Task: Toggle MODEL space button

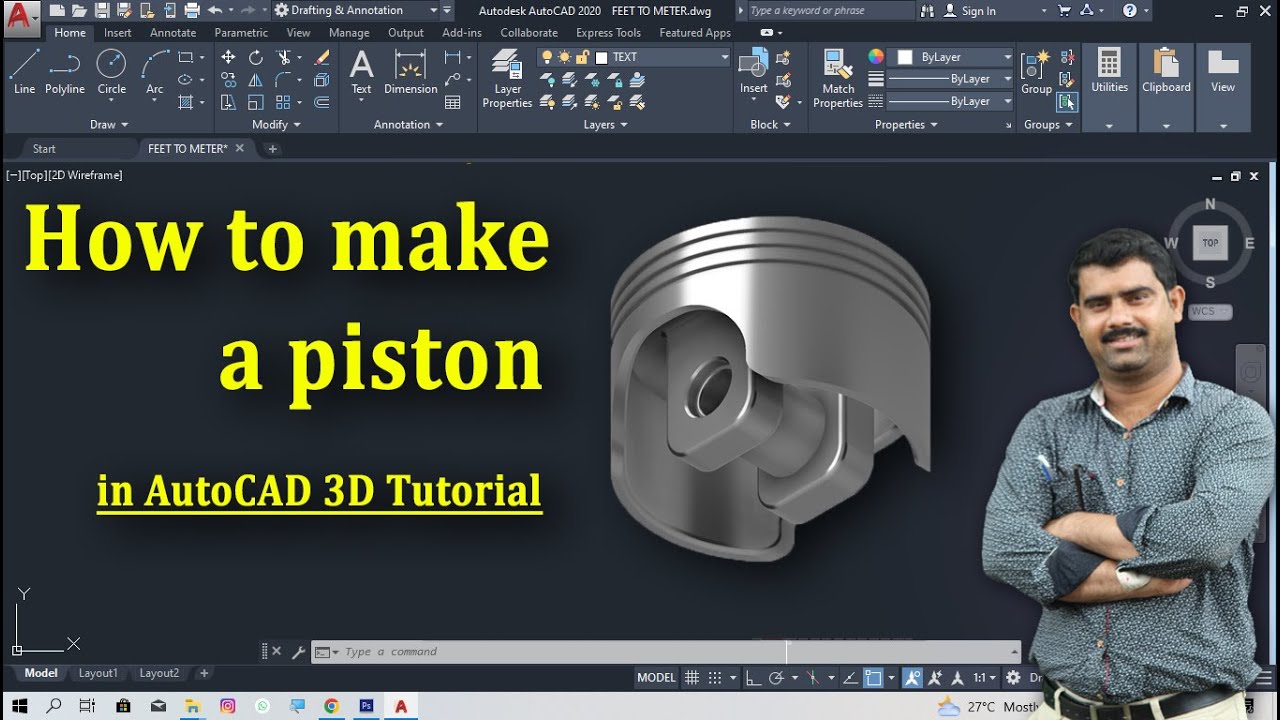Action: coord(656,677)
